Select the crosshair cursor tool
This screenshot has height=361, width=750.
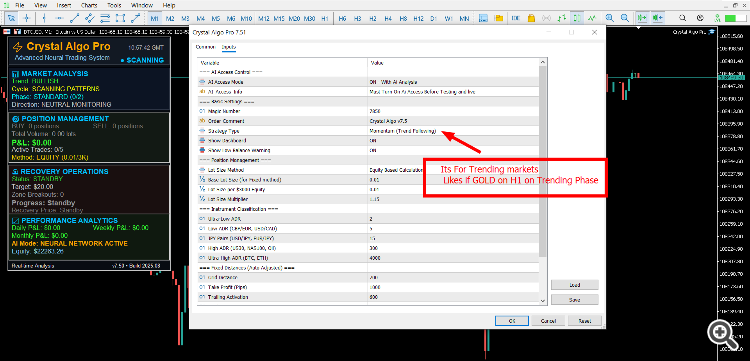27,18
